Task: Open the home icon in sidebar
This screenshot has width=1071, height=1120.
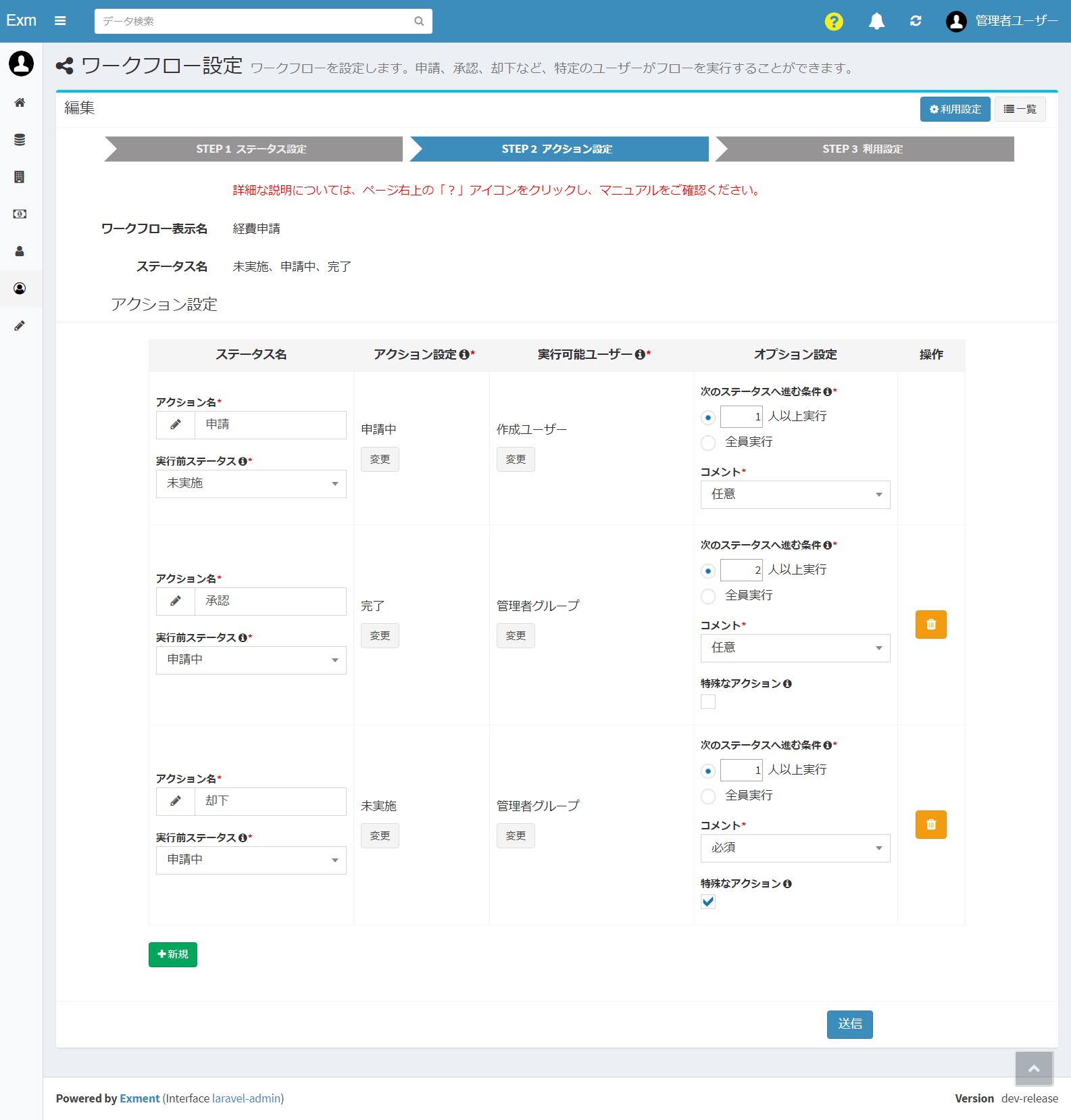Action: [x=20, y=103]
